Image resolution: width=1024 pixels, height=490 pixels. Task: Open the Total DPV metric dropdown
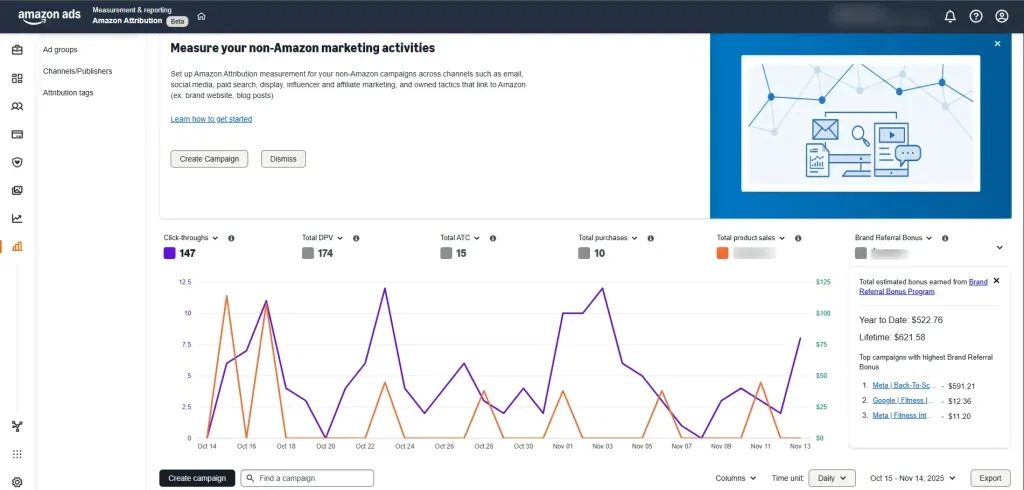[323, 238]
